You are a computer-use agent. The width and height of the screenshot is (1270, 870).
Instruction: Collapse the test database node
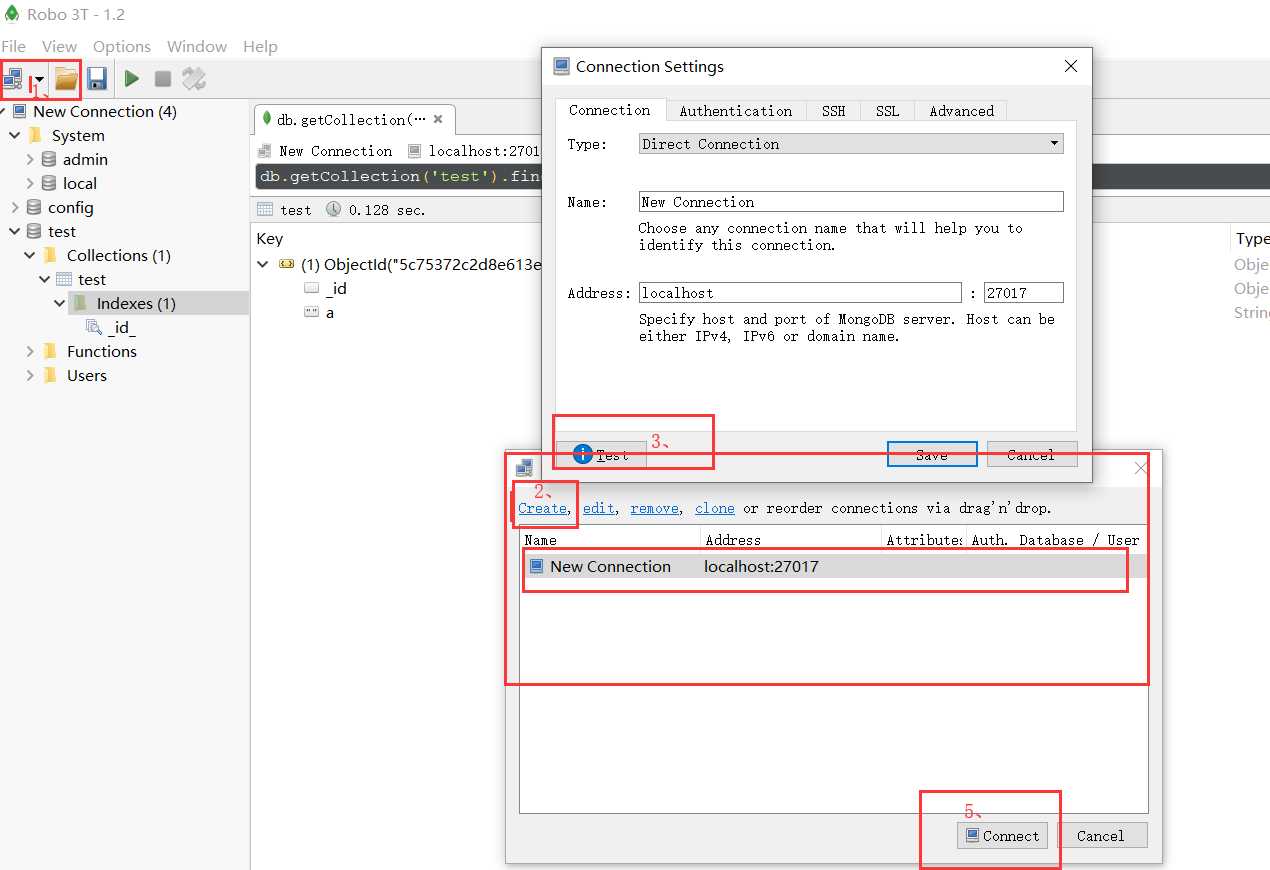15,231
